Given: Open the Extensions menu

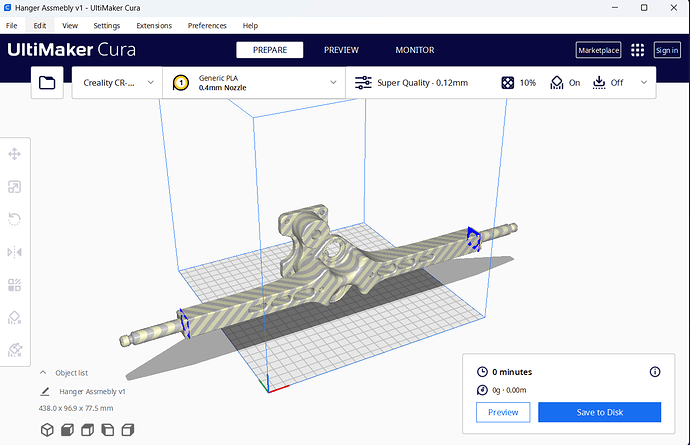Looking at the screenshot, I should [x=154, y=26].
